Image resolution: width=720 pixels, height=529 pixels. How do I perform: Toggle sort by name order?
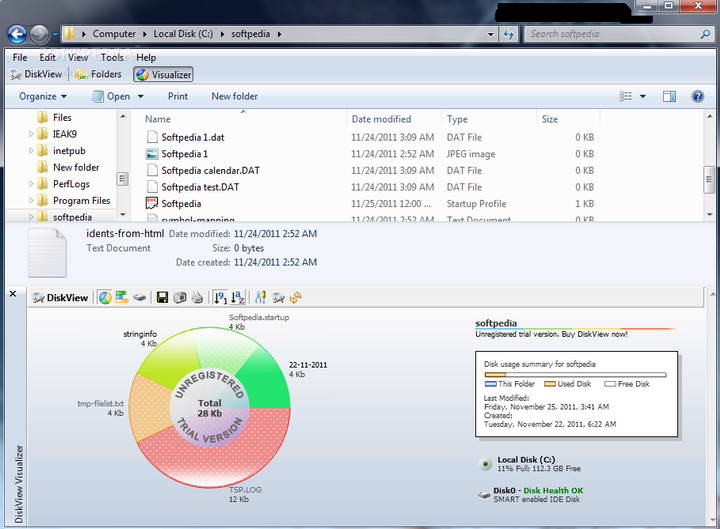[x=238, y=297]
